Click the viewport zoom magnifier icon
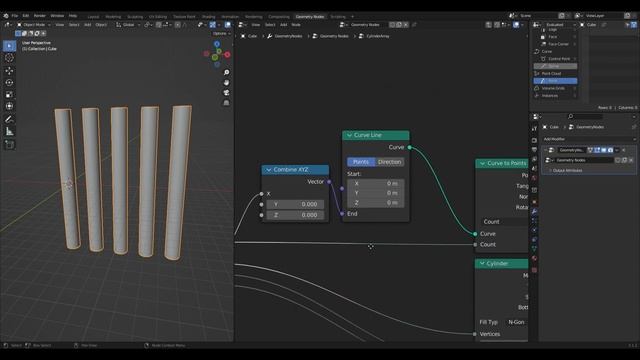 226,72
